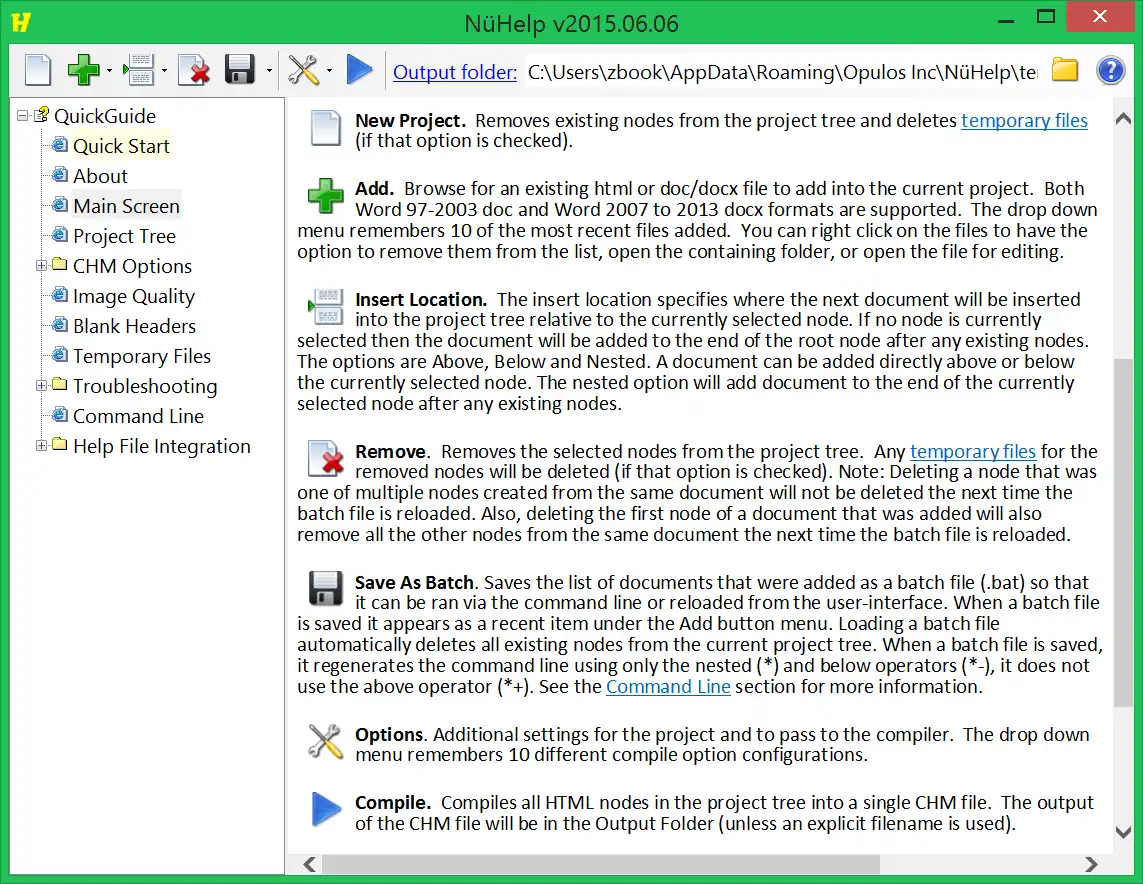1143x884 pixels.
Task: Click the Remove icon in help content
Action: (x=325, y=458)
